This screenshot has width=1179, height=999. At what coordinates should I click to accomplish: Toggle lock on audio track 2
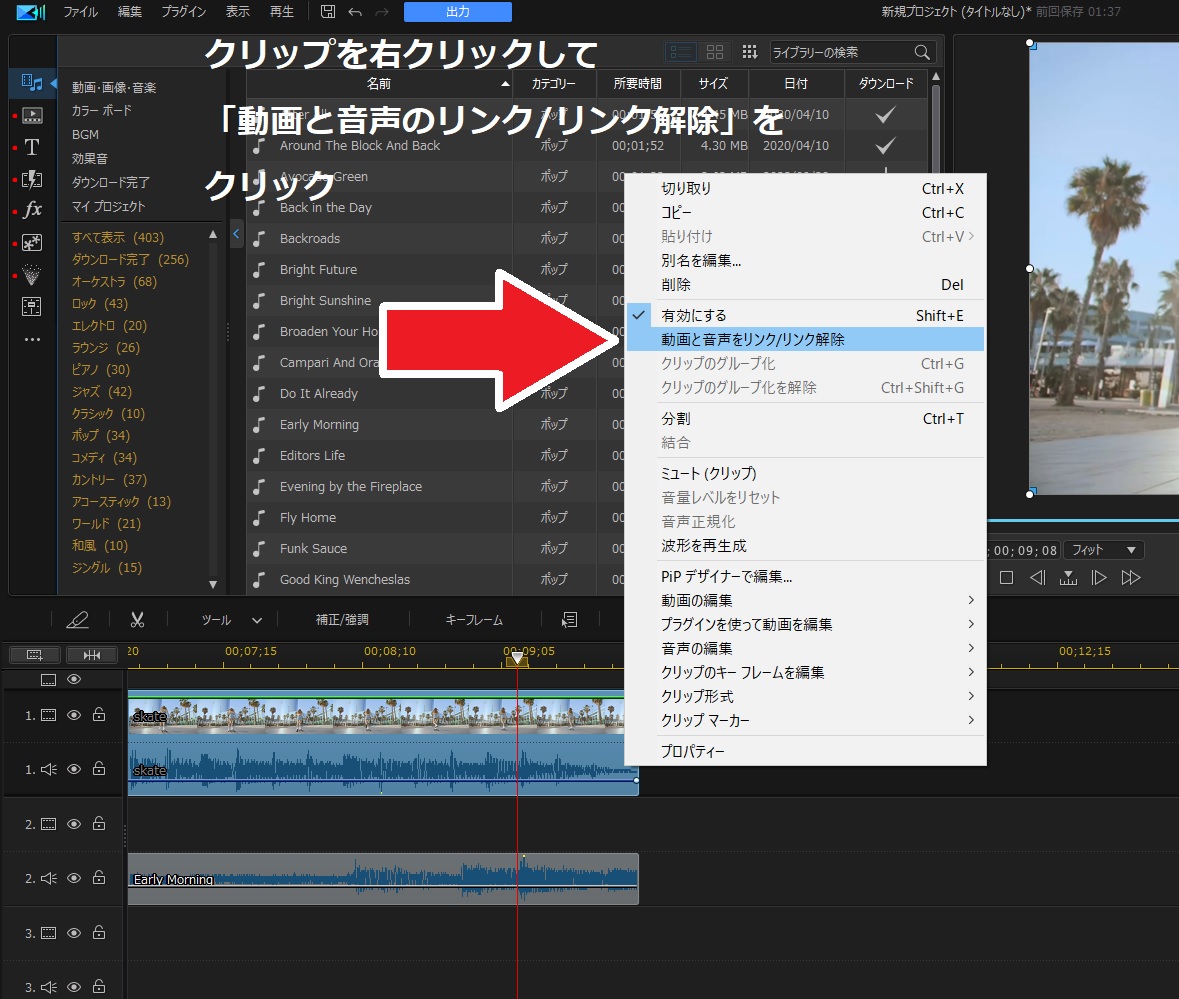point(99,878)
